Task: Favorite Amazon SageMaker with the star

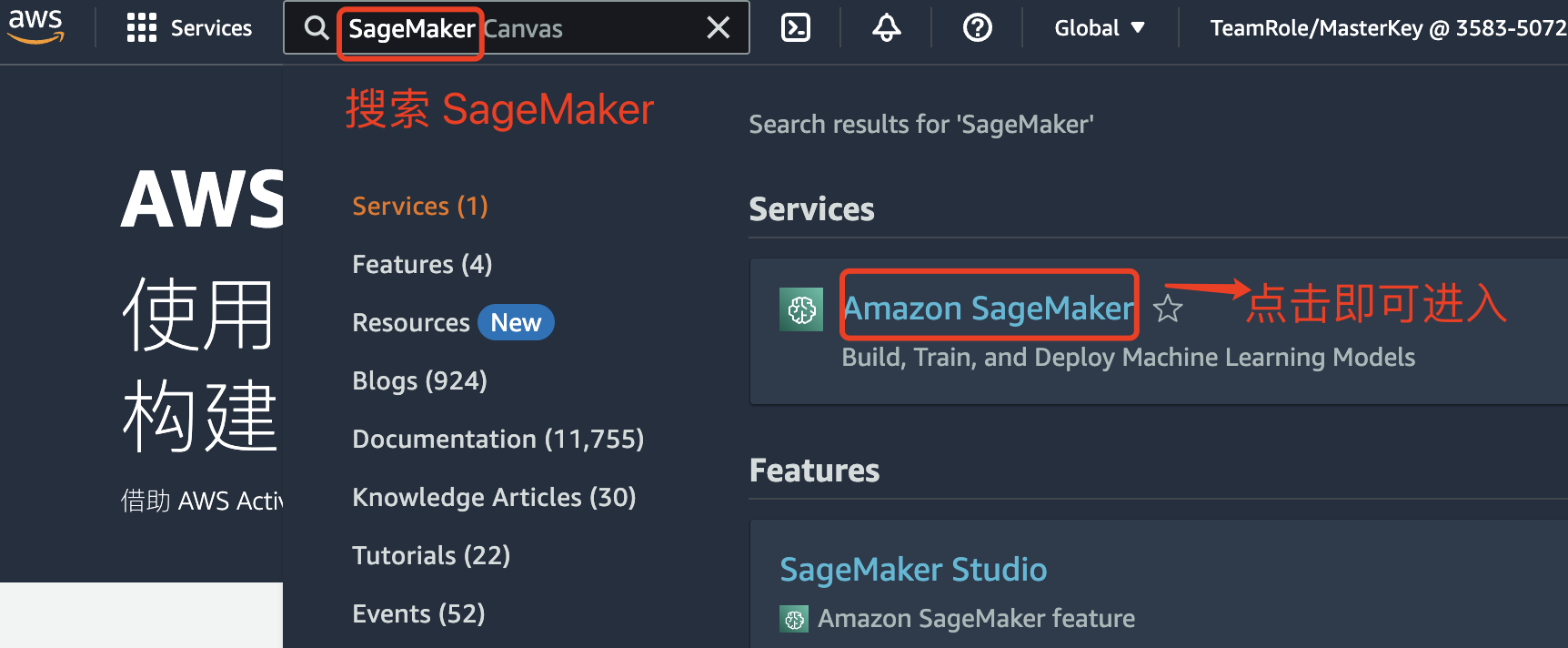Action: pos(1168,309)
